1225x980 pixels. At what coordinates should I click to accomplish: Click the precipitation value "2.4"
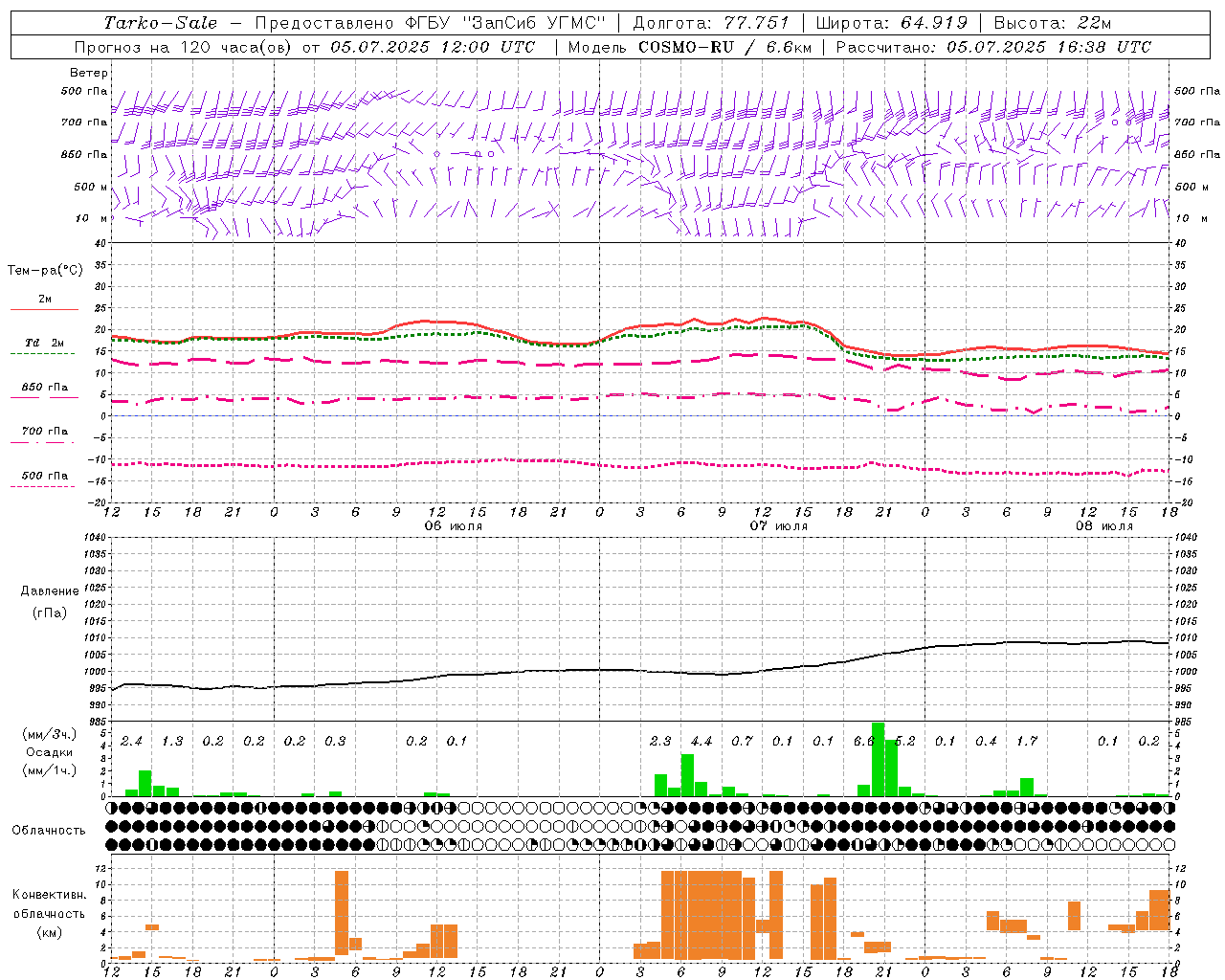pyautogui.click(x=131, y=741)
